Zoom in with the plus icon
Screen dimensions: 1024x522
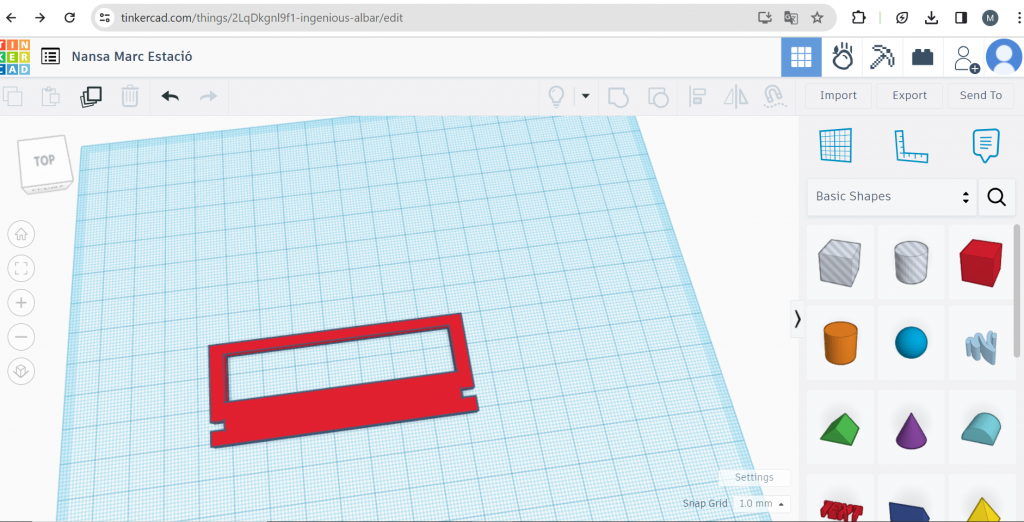(x=21, y=302)
